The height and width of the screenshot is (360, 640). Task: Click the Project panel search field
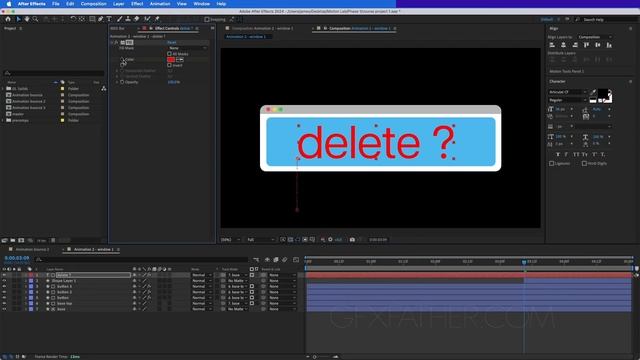(53, 73)
